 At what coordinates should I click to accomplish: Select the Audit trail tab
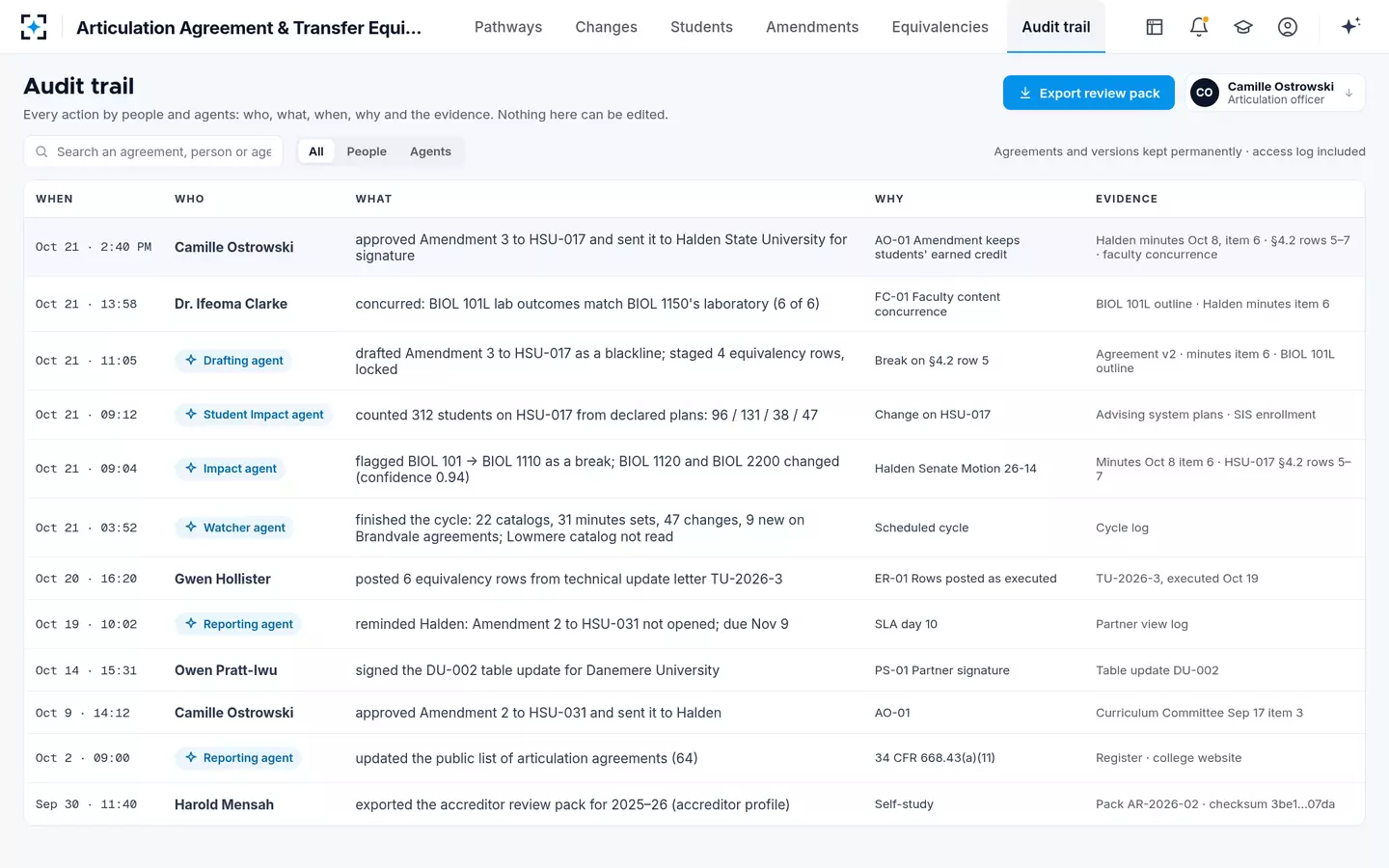point(1056,27)
